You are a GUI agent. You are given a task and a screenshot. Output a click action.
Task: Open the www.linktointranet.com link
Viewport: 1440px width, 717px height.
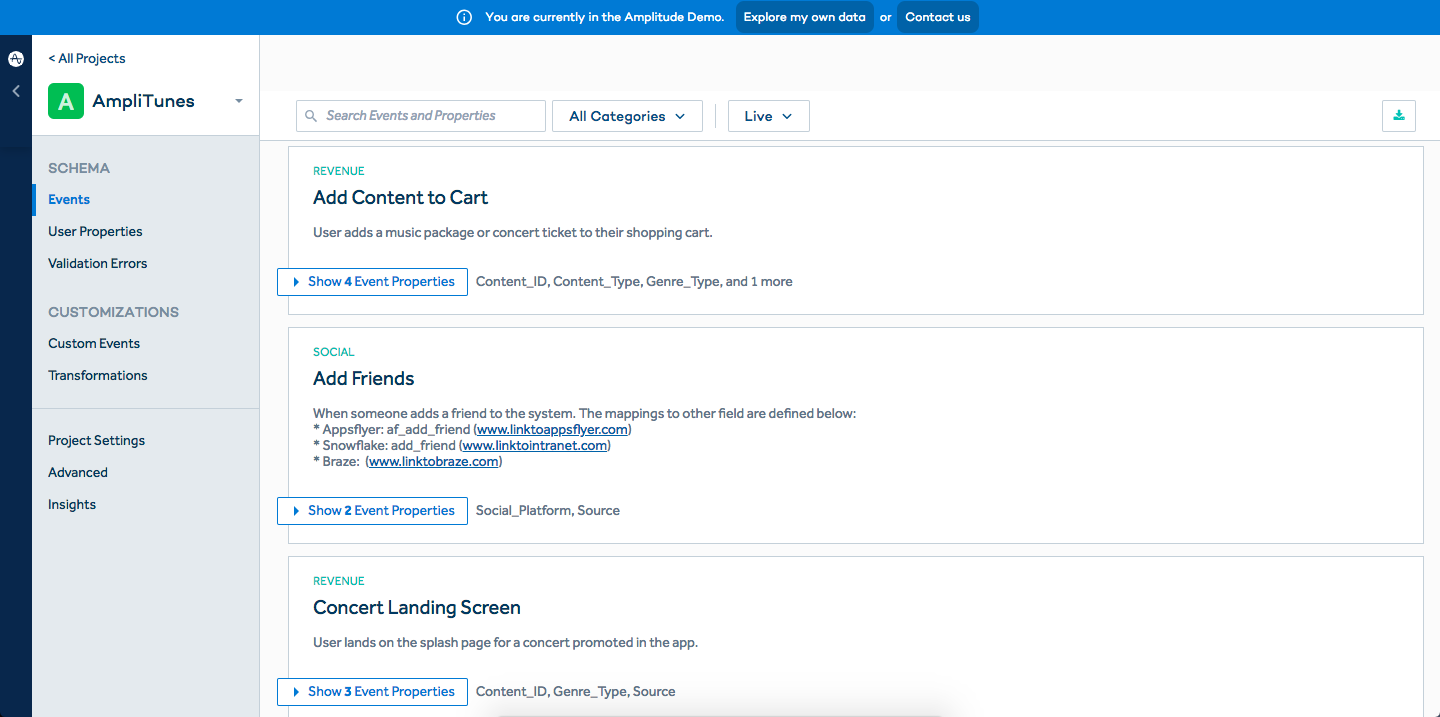534,446
